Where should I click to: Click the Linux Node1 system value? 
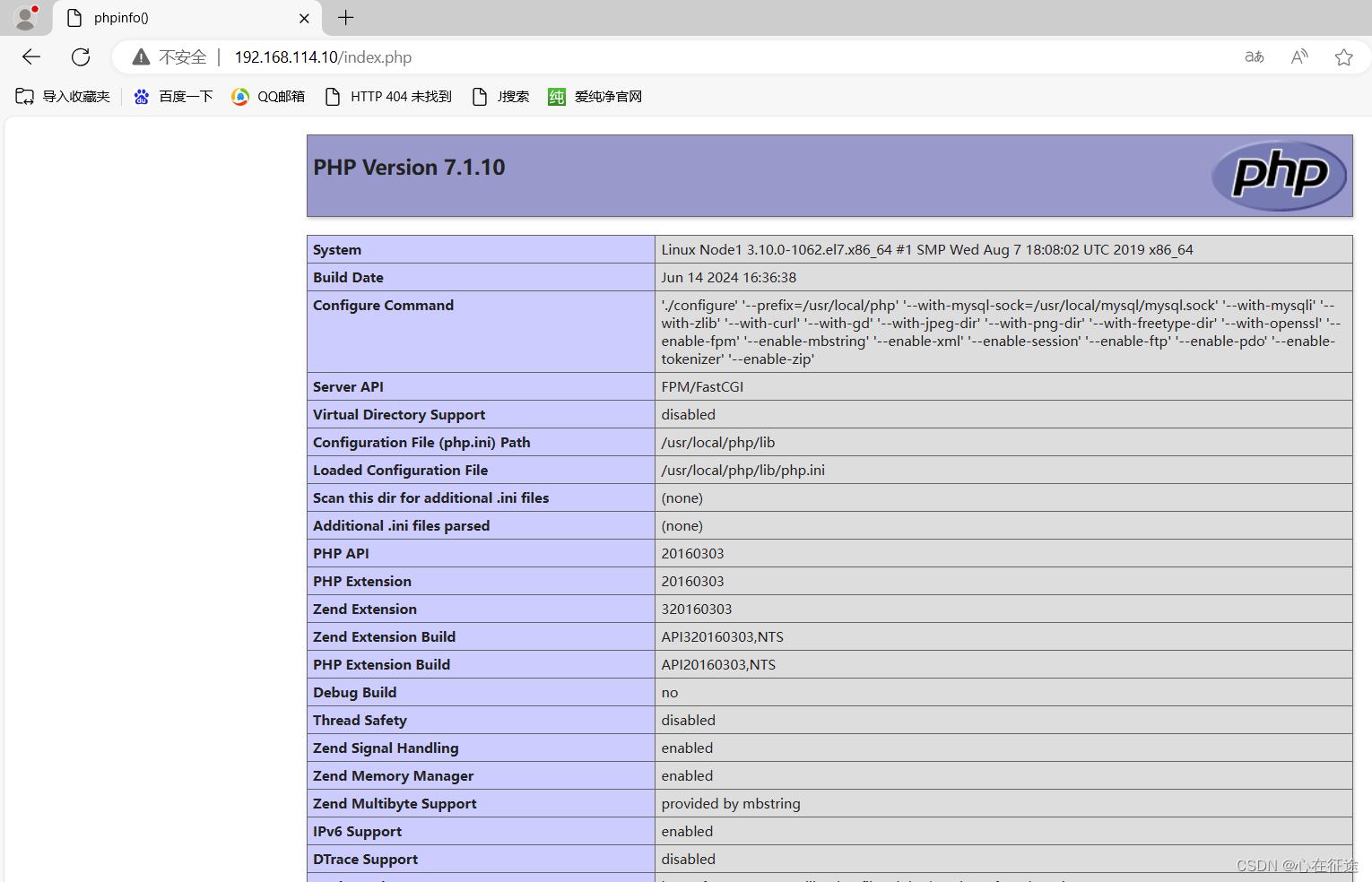coord(927,250)
